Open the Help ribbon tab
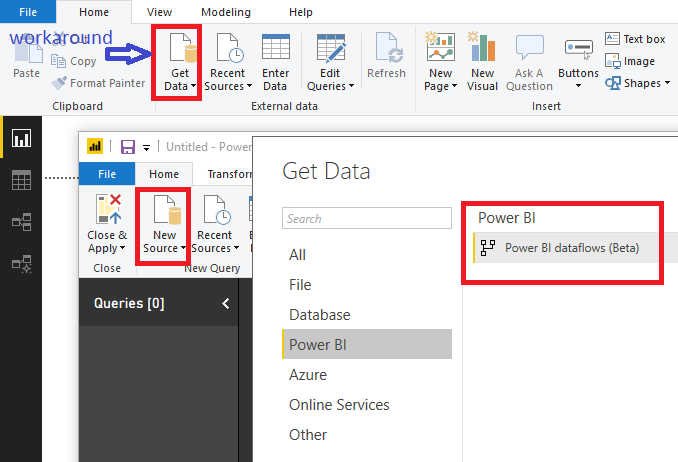Image resolution: width=678 pixels, height=462 pixels. click(301, 12)
